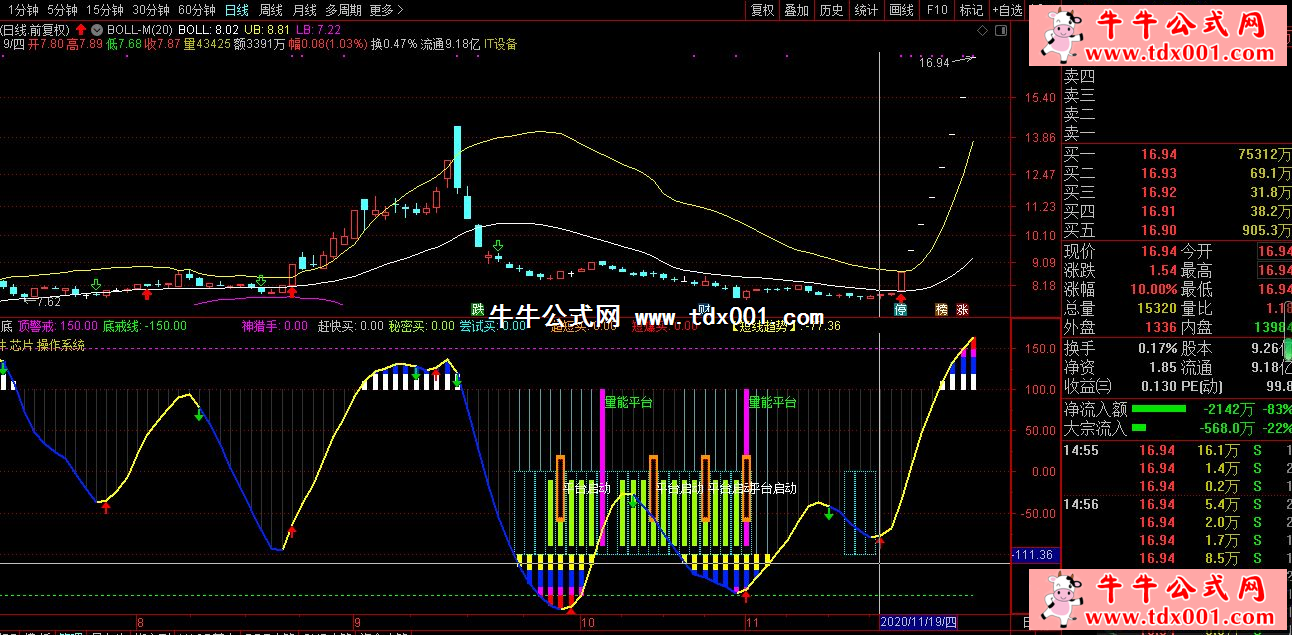Add stock to watchlist with +自选
Viewport: 1292px width, 635px height.
(x=1007, y=10)
